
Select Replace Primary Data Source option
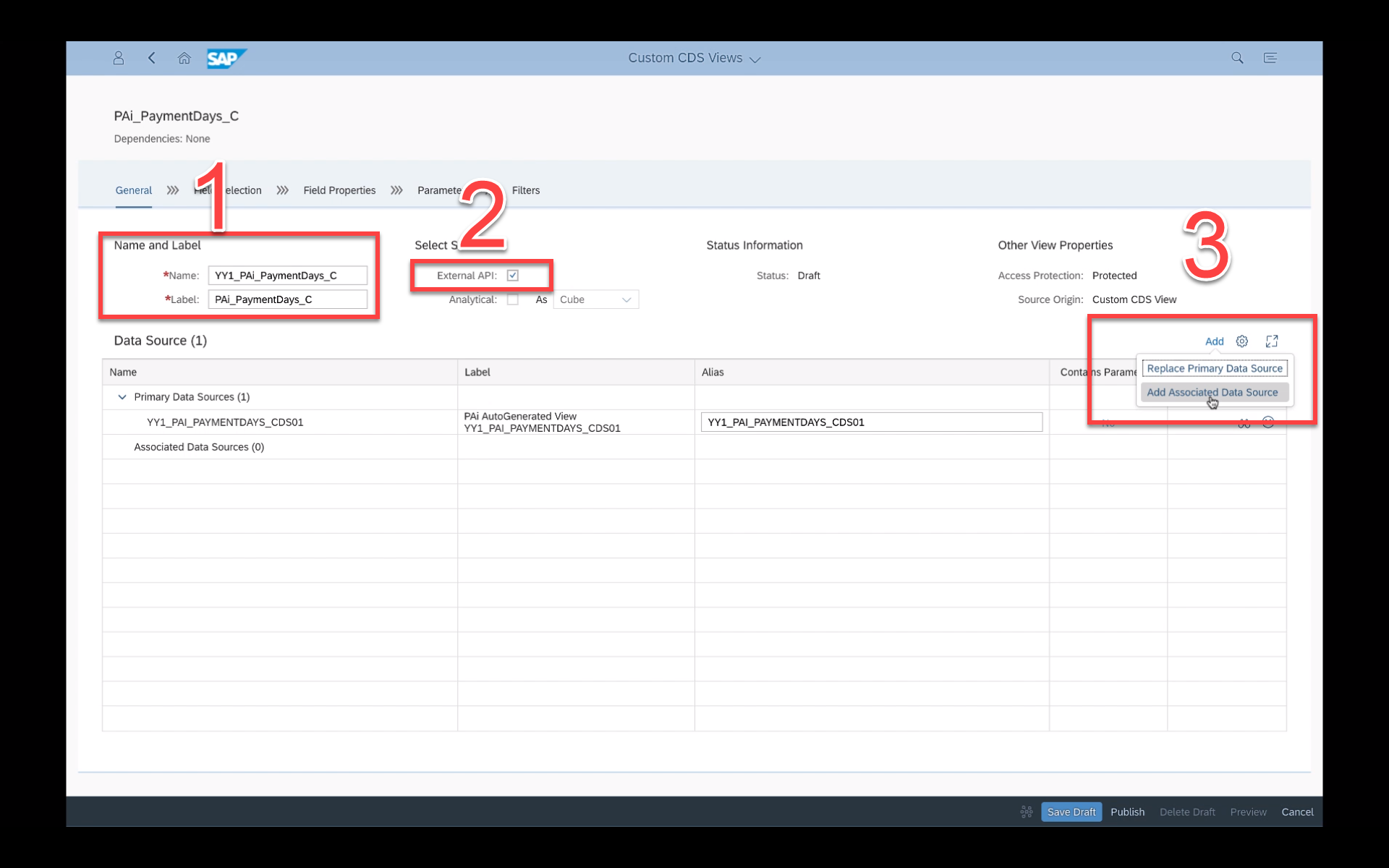[x=1215, y=368]
